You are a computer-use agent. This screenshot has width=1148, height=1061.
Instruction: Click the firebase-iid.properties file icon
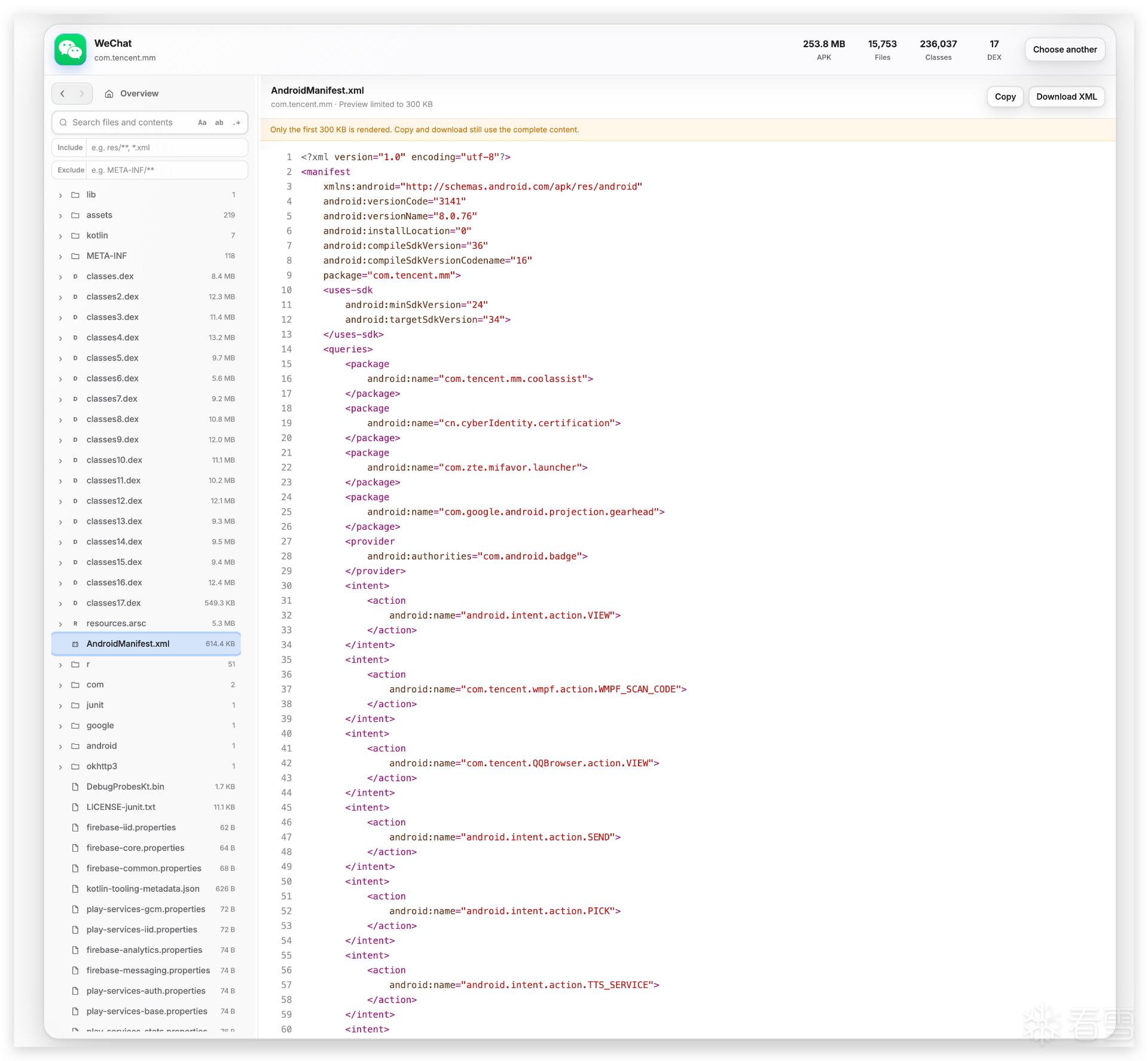coord(75,827)
